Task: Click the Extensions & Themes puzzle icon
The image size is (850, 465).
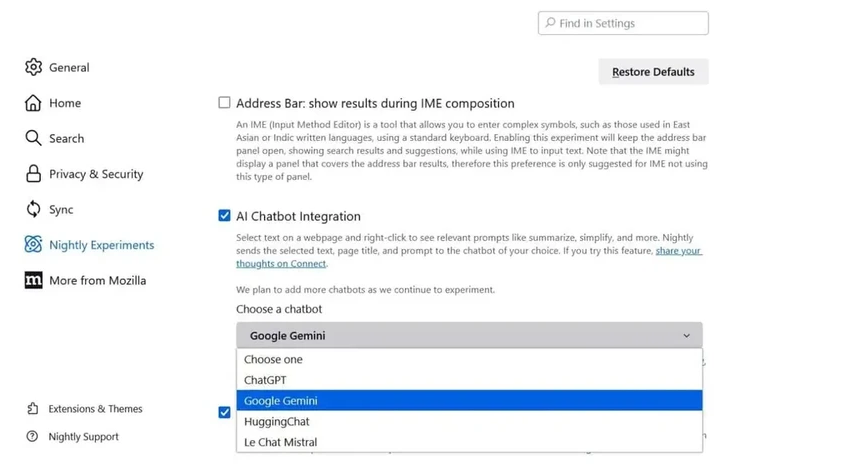Action: point(33,409)
